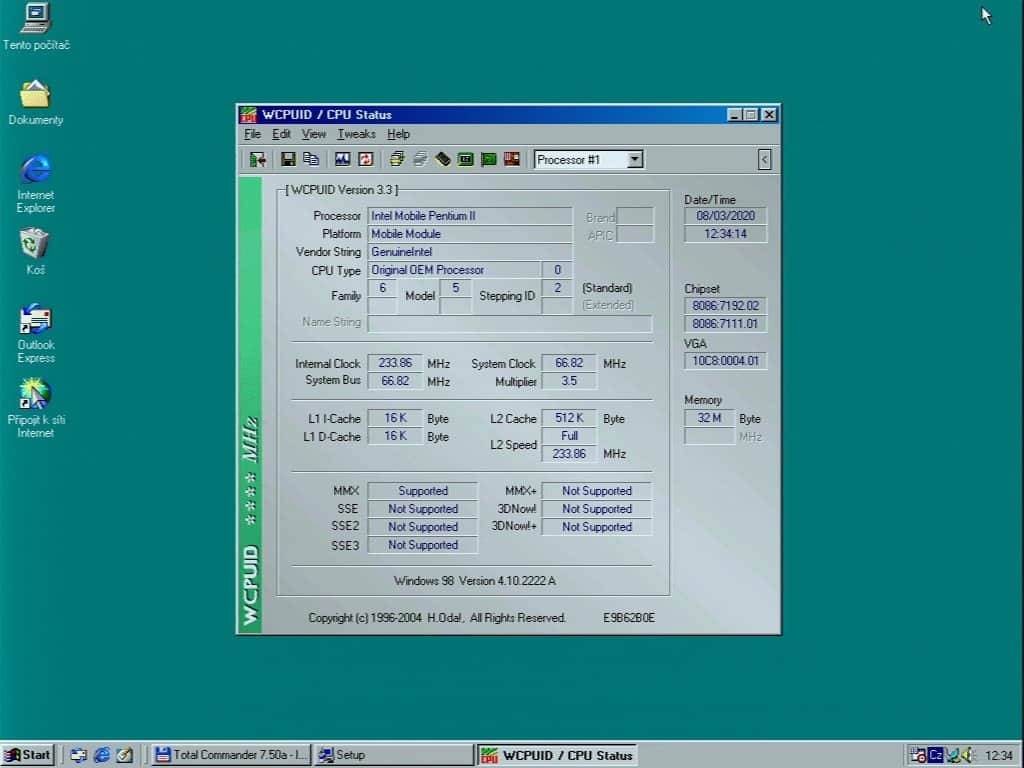Image resolution: width=1024 pixels, height=768 pixels.
Task: Click the Platform field Mobile Module
Action: point(470,234)
